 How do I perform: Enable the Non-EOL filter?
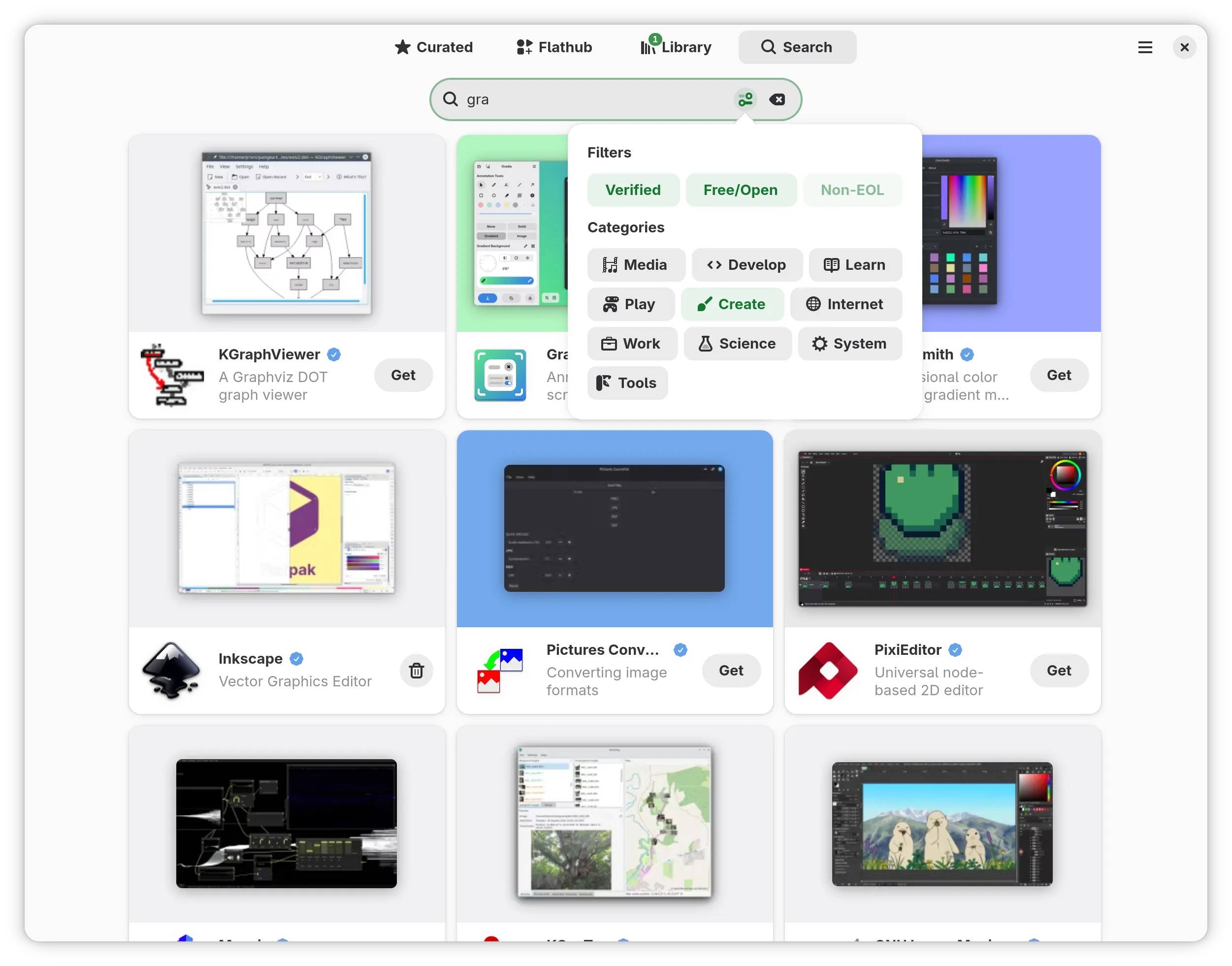852,190
